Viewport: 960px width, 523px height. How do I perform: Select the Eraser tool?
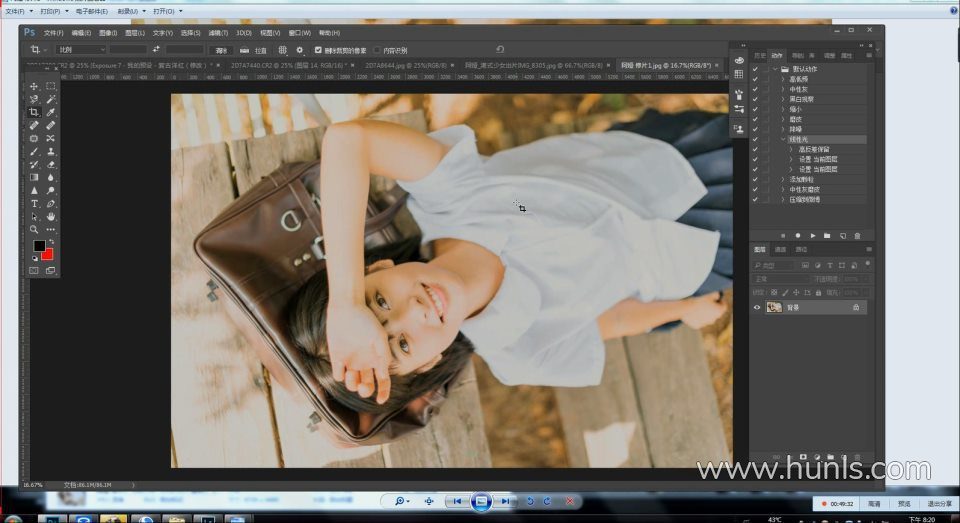point(51,164)
